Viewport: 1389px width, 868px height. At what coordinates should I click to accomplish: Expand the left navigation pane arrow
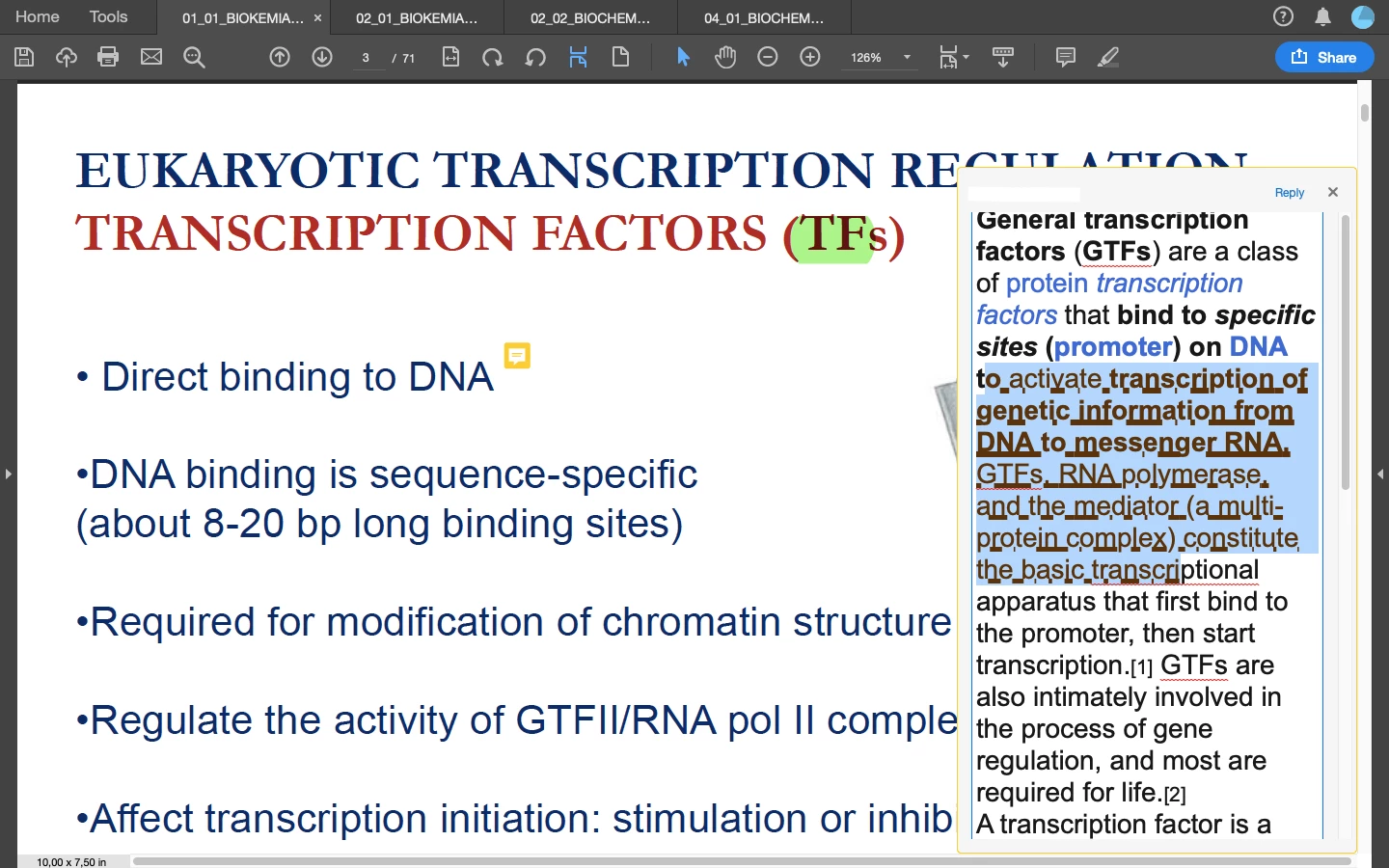[x=8, y=474]
